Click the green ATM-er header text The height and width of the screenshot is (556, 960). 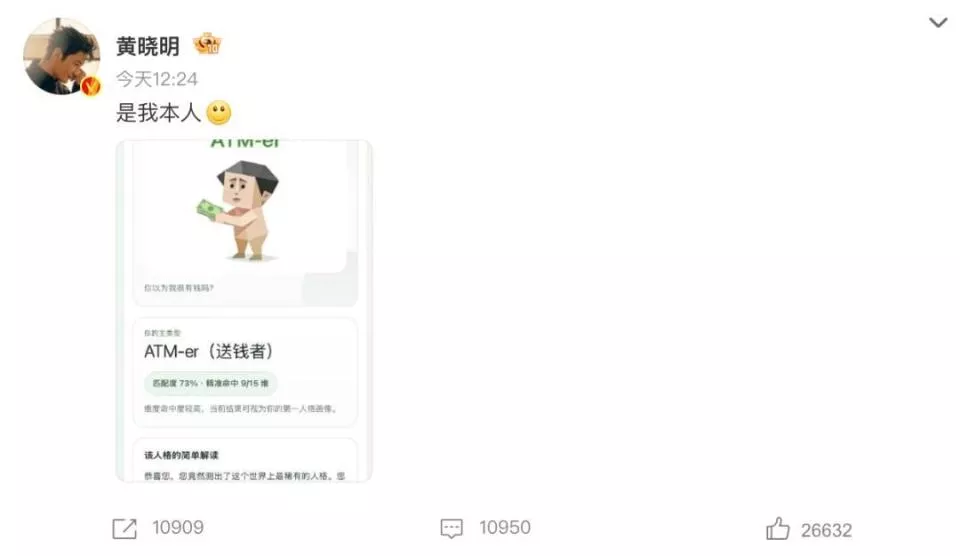click(244, 143)
